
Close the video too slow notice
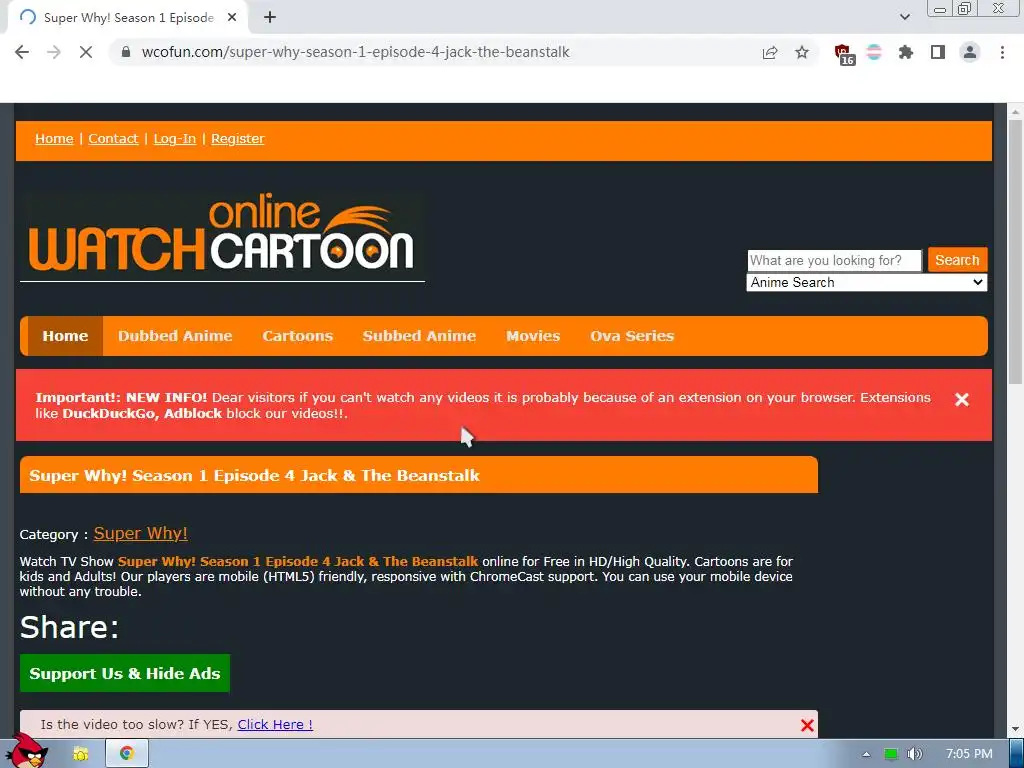point(807,725)
